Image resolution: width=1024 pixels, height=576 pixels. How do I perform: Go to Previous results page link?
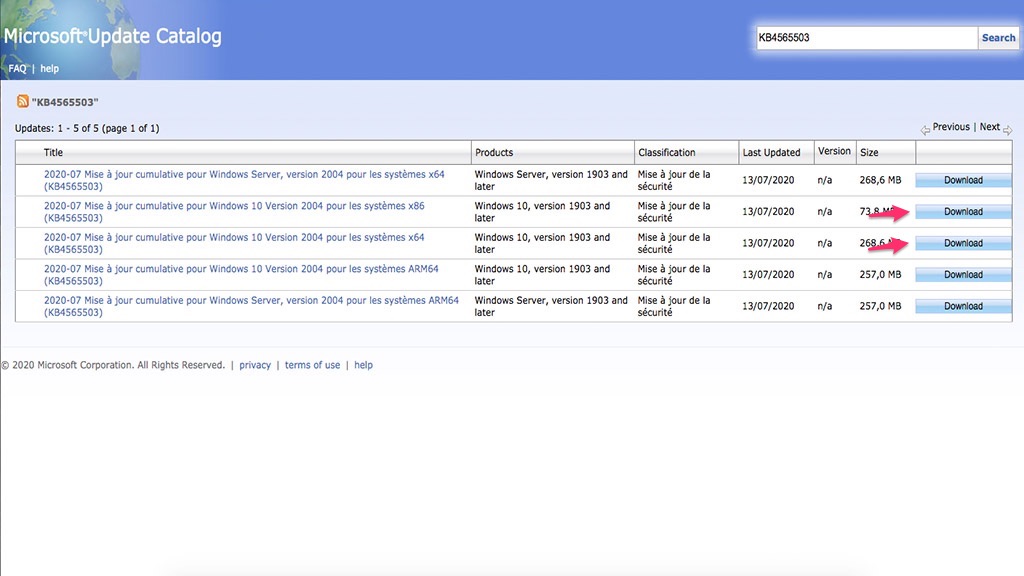coord(951,127)
